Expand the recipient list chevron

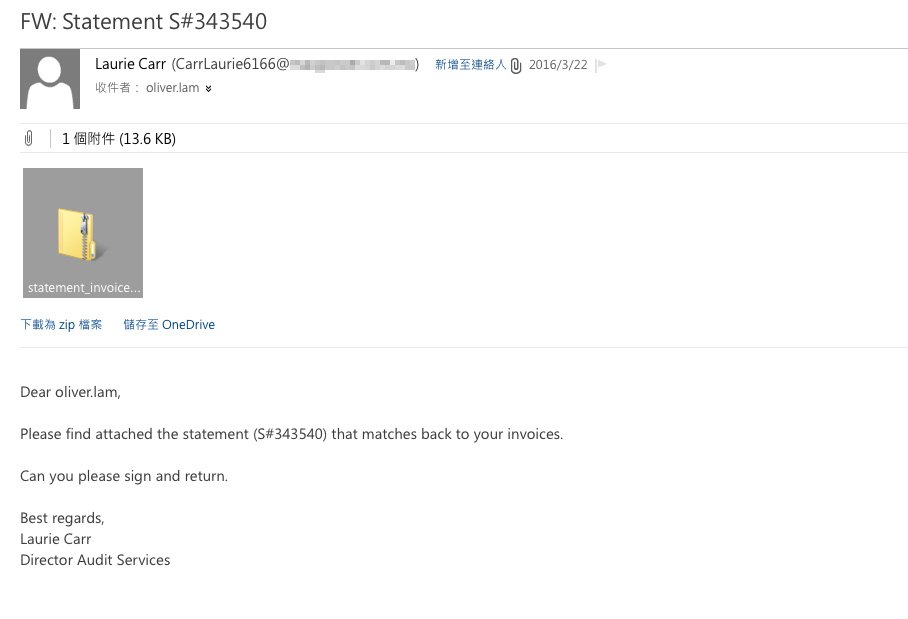click(x=208, y=89)
